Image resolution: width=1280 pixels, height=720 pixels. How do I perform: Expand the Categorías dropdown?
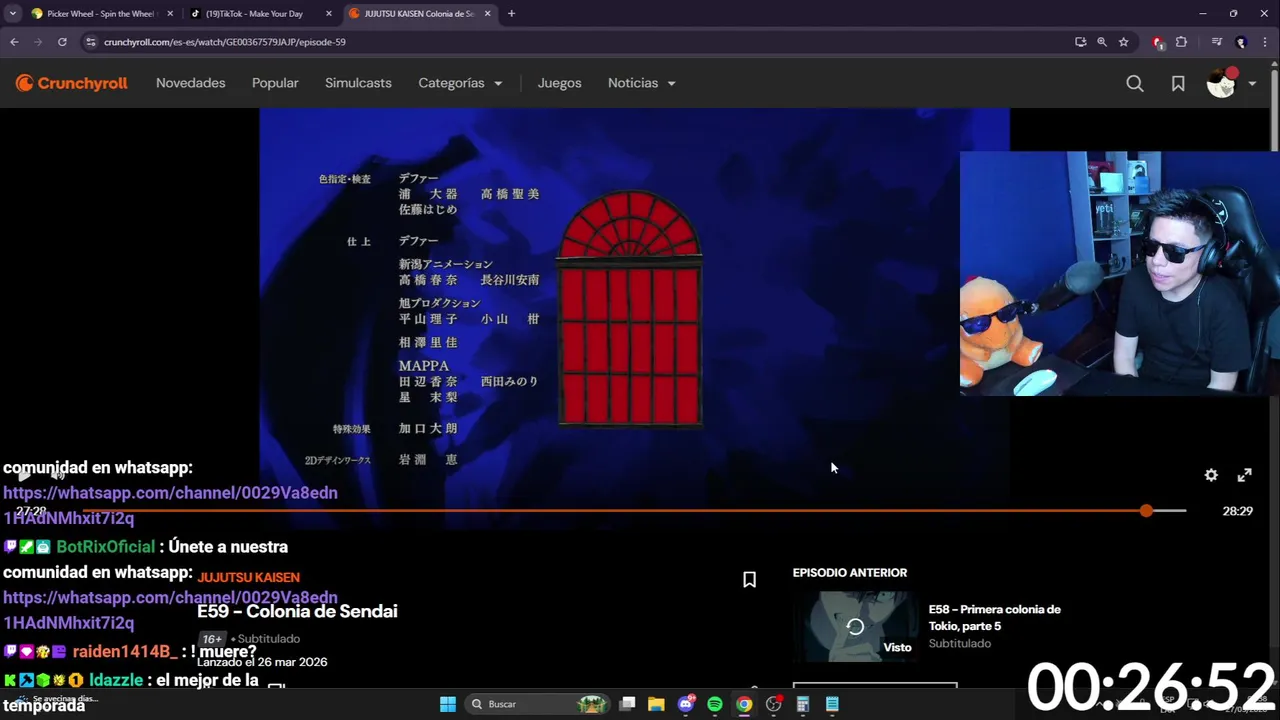click(460, 83)
